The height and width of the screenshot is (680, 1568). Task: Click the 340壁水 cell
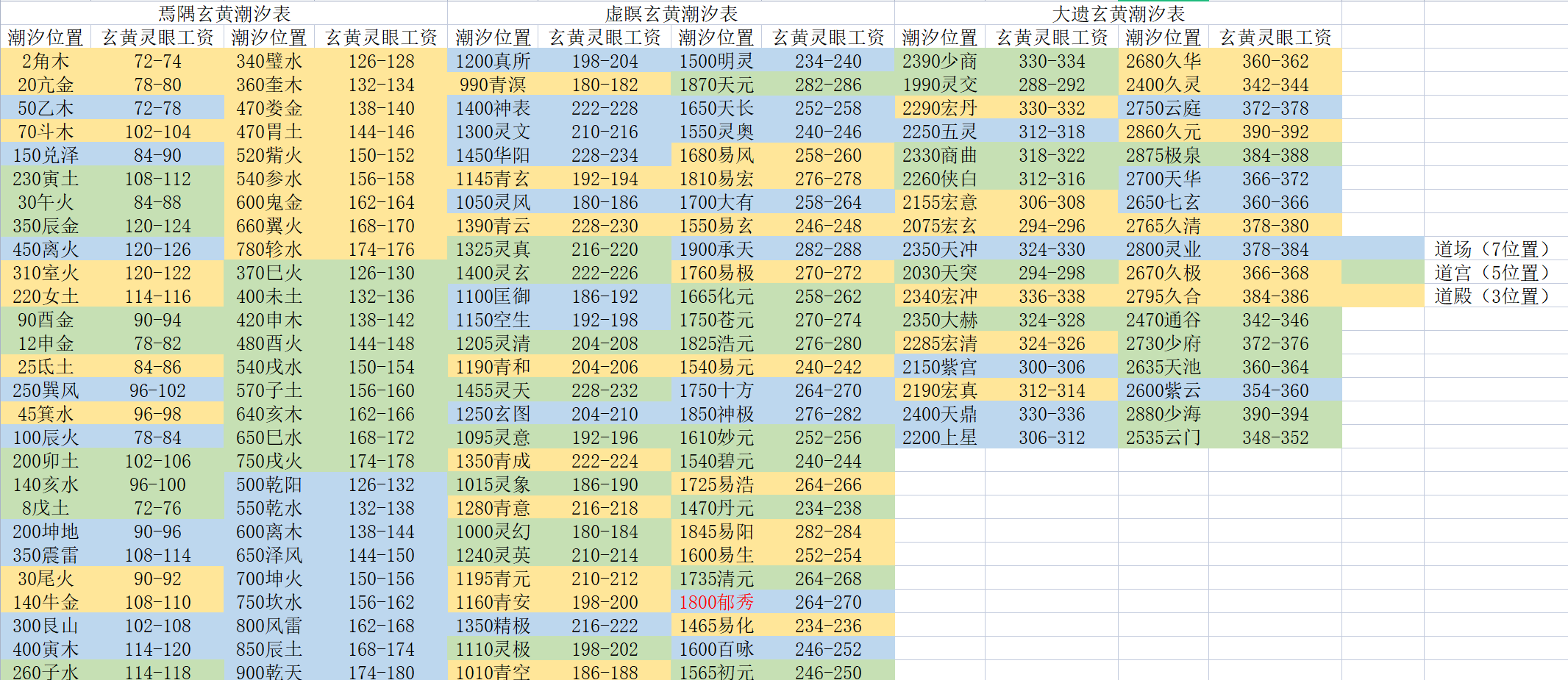click(x=269, y=60)
